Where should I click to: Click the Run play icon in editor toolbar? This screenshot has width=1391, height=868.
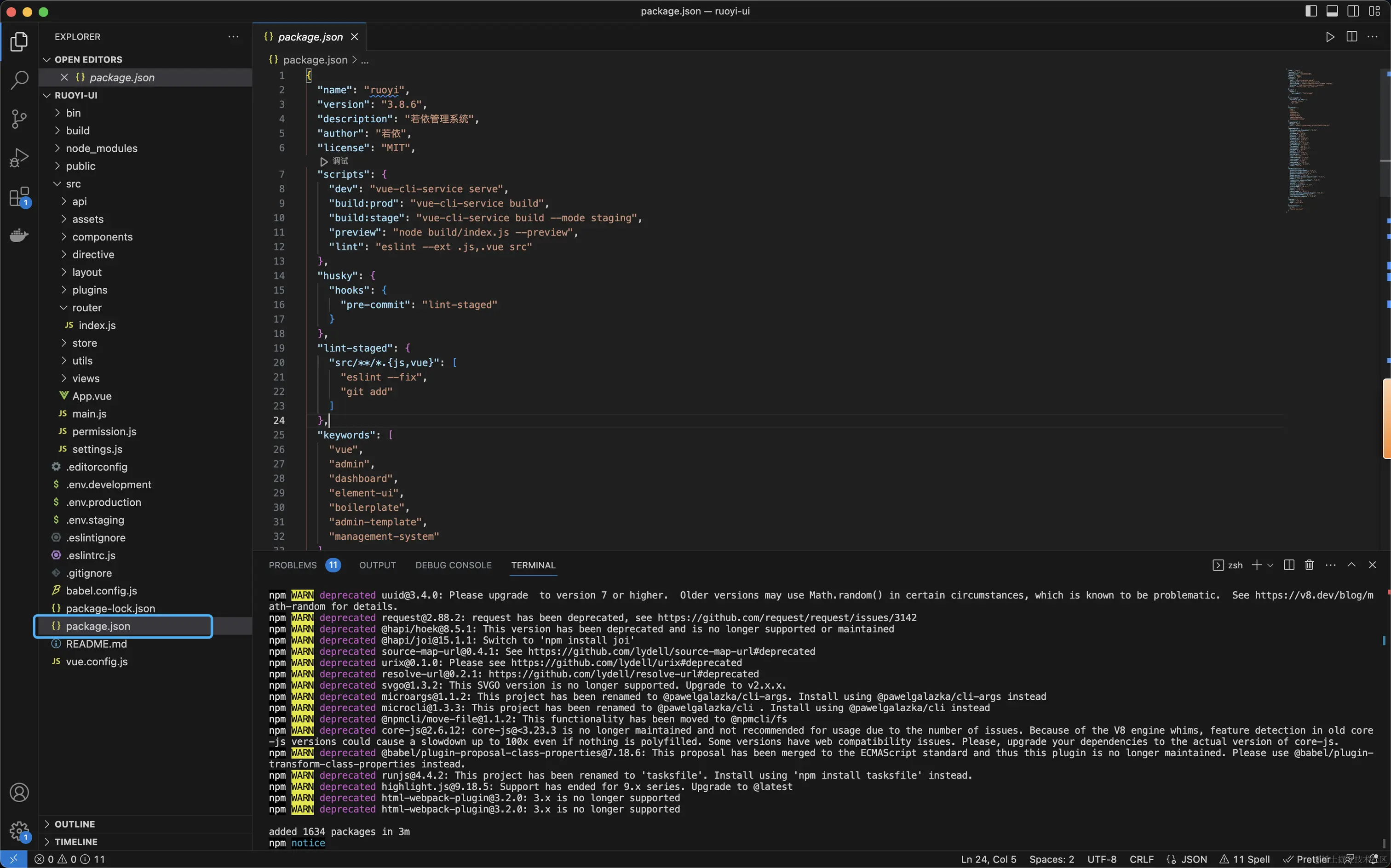click(x=1330, y=37)
